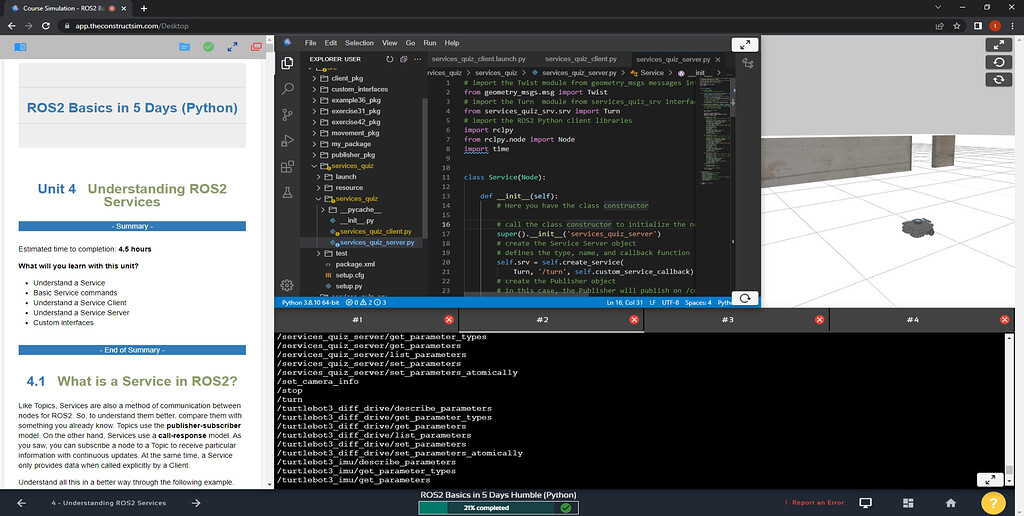Open the Search view in activity bar
The height and width of the screenshot is (516, 1024).
[x=287, y=88]
